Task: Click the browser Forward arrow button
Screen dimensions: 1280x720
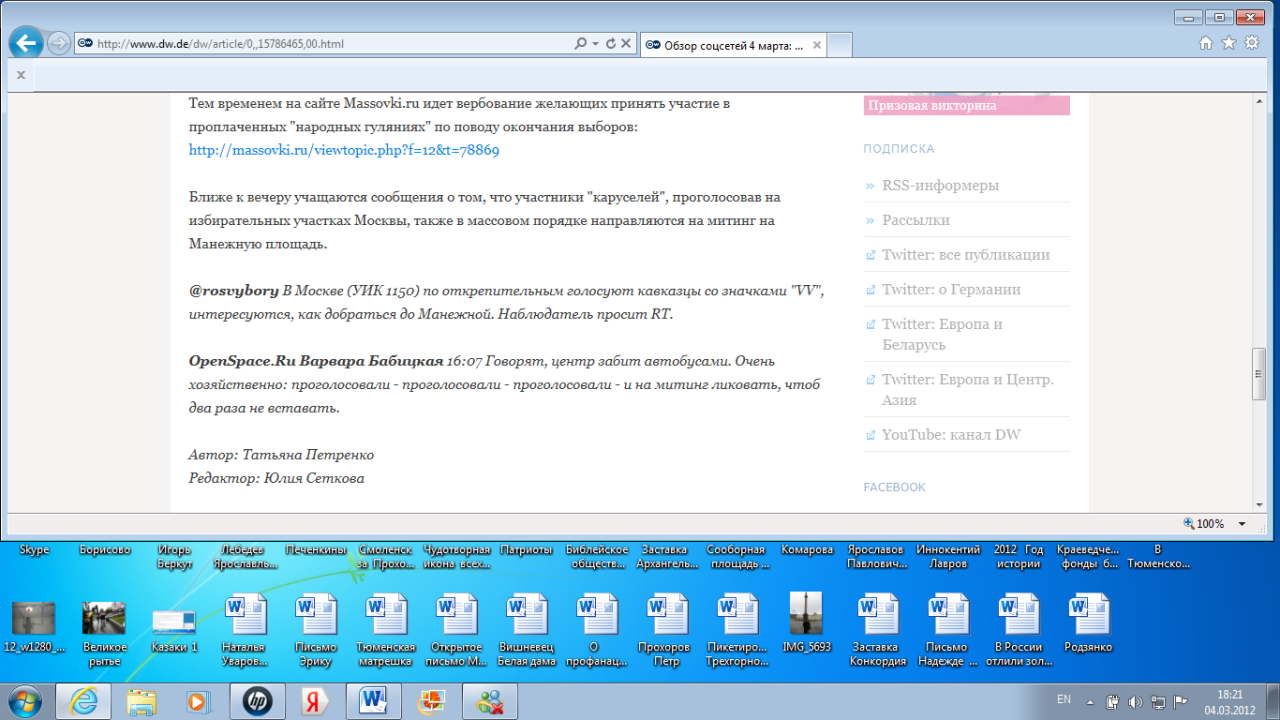Action: (59, 43)
